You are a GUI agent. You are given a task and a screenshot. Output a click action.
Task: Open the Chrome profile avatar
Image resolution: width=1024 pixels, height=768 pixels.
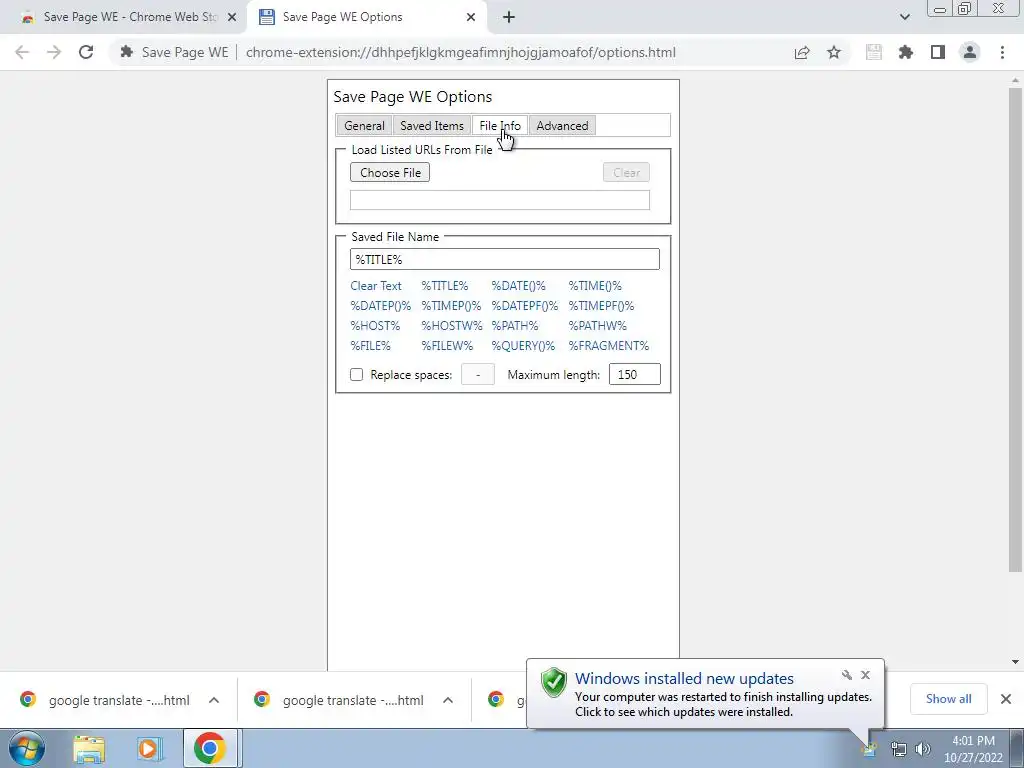coord(970,52)
